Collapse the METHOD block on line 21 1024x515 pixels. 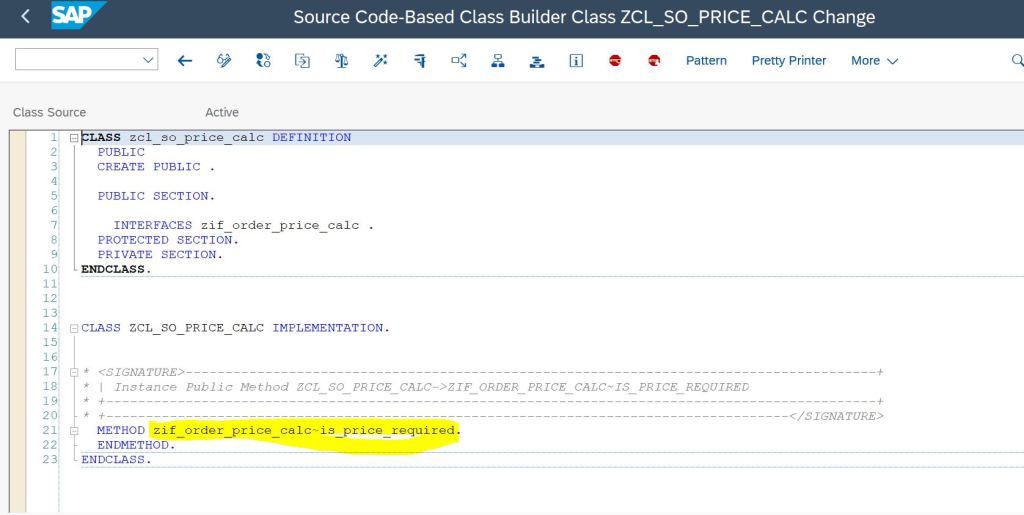click(74, 431)
